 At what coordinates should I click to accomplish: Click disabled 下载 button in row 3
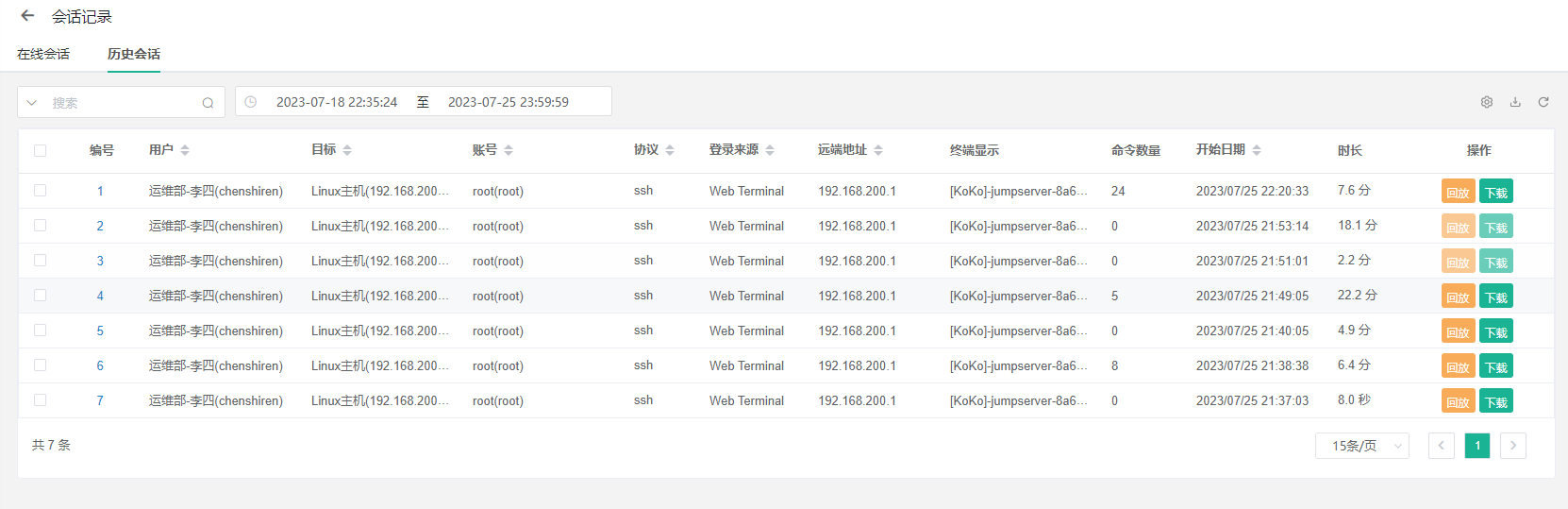(1496, 262)
